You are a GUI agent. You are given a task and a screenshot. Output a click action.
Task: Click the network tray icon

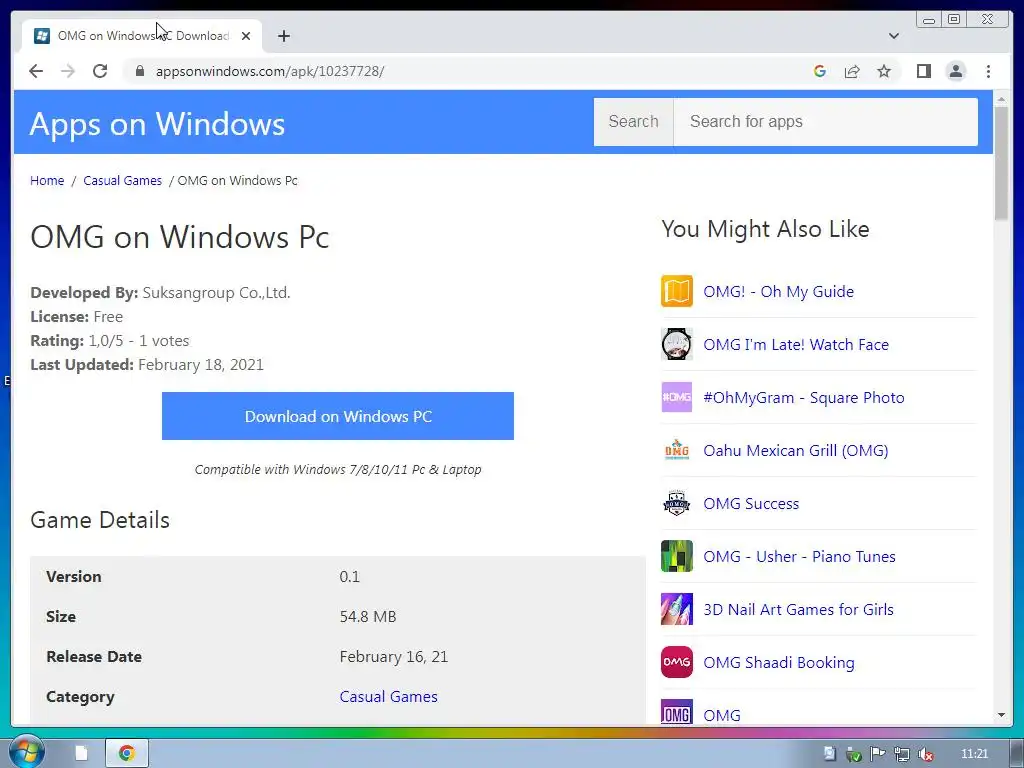(x=902, y=754)
